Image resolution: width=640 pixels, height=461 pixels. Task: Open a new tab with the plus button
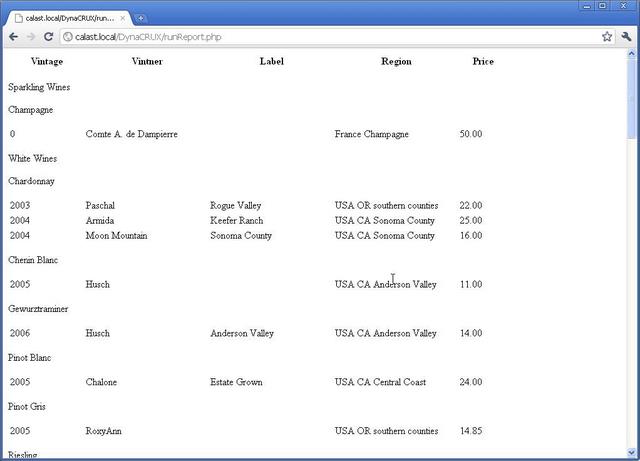pyautogui.click(x=140, y=18)
